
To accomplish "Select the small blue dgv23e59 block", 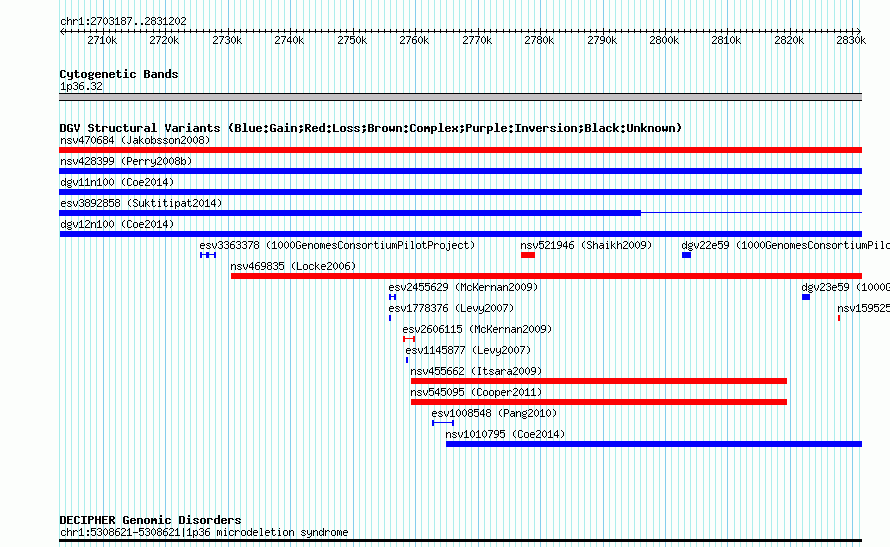I will [x=806, y=297].
